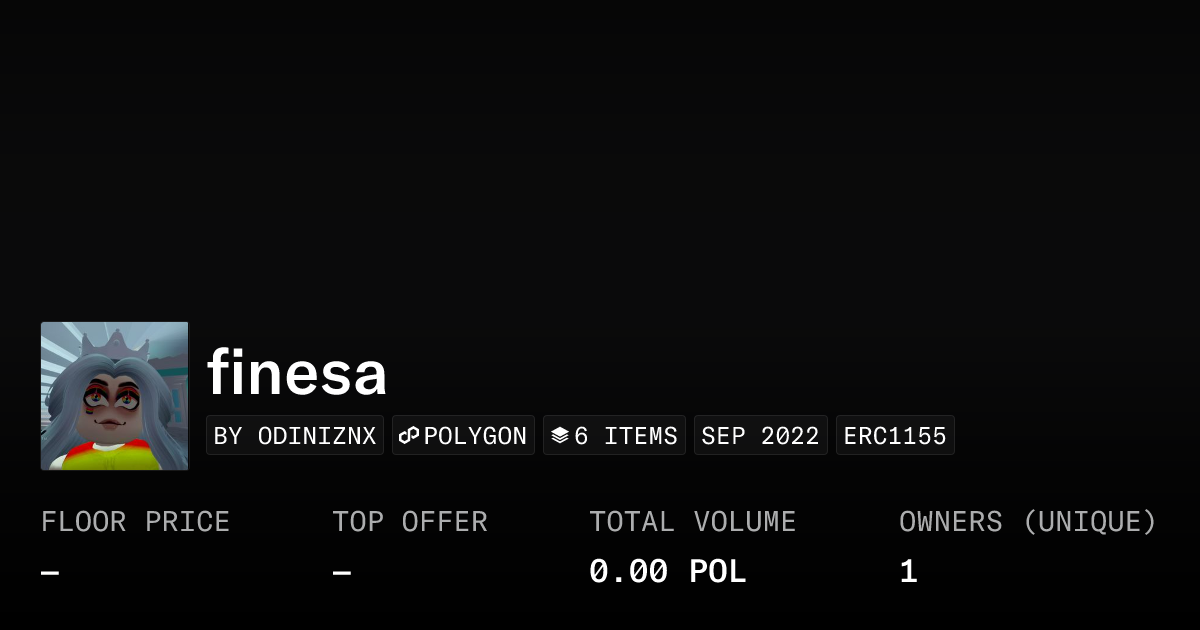Click the TOP OFFER label
The width and height of the screenshot is (1200, 630).
point(410,522)
